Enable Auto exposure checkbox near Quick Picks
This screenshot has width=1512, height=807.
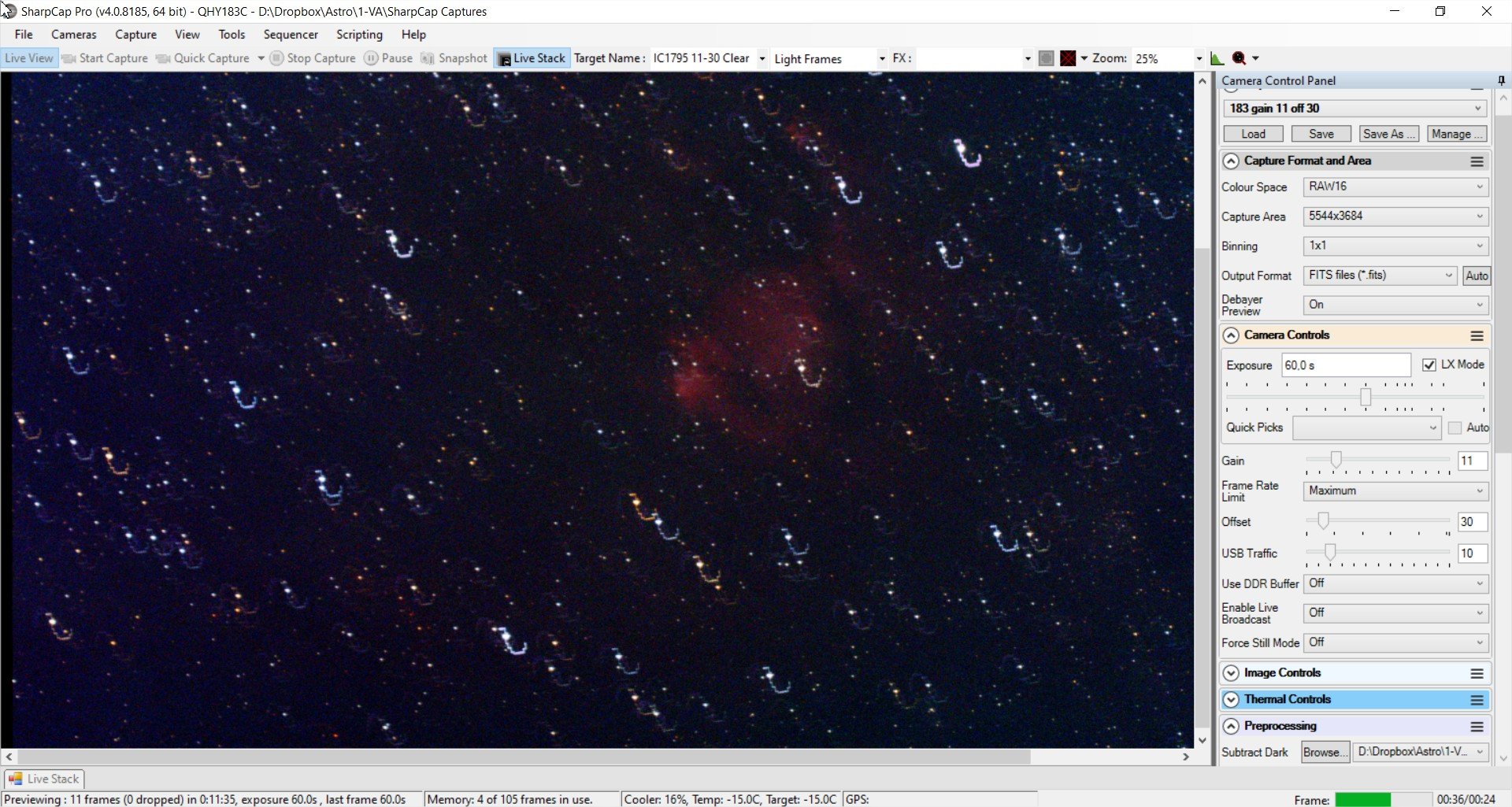1455,428
